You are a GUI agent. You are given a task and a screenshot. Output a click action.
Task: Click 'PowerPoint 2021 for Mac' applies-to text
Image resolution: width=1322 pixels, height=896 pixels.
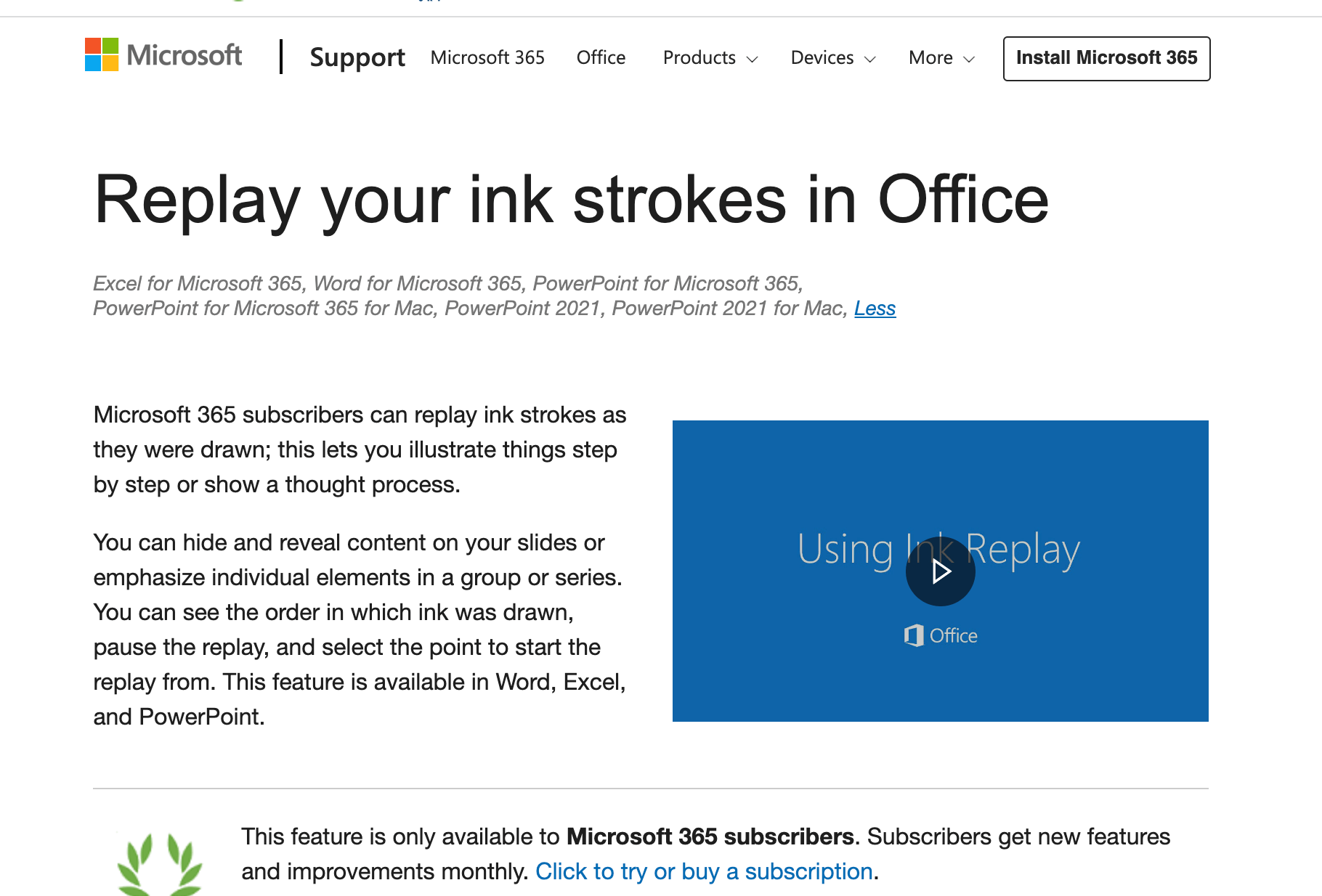pos(726,308)
